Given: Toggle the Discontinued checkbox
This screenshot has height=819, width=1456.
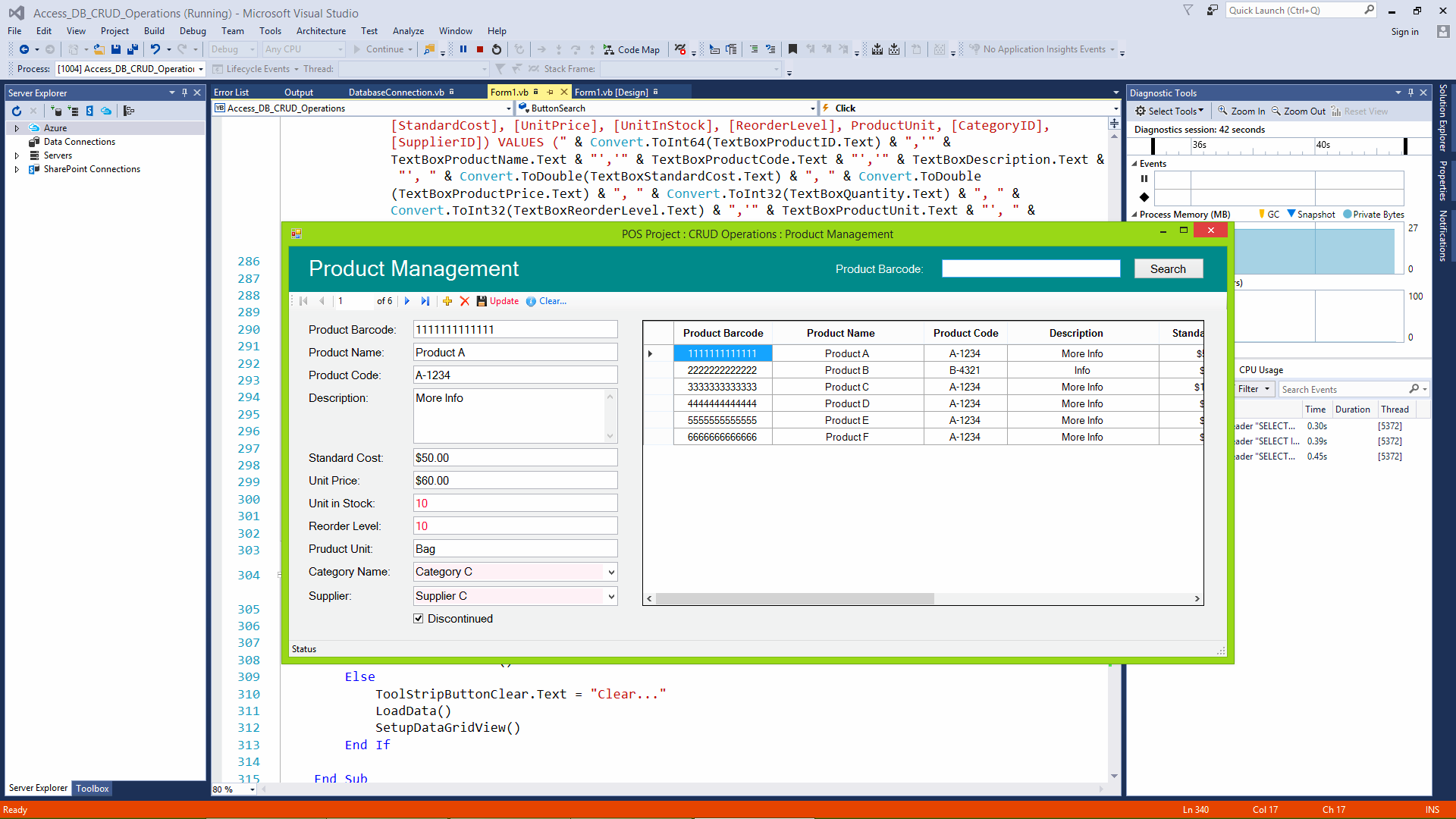Looking at the screenshot, I should tap(419, 619).
